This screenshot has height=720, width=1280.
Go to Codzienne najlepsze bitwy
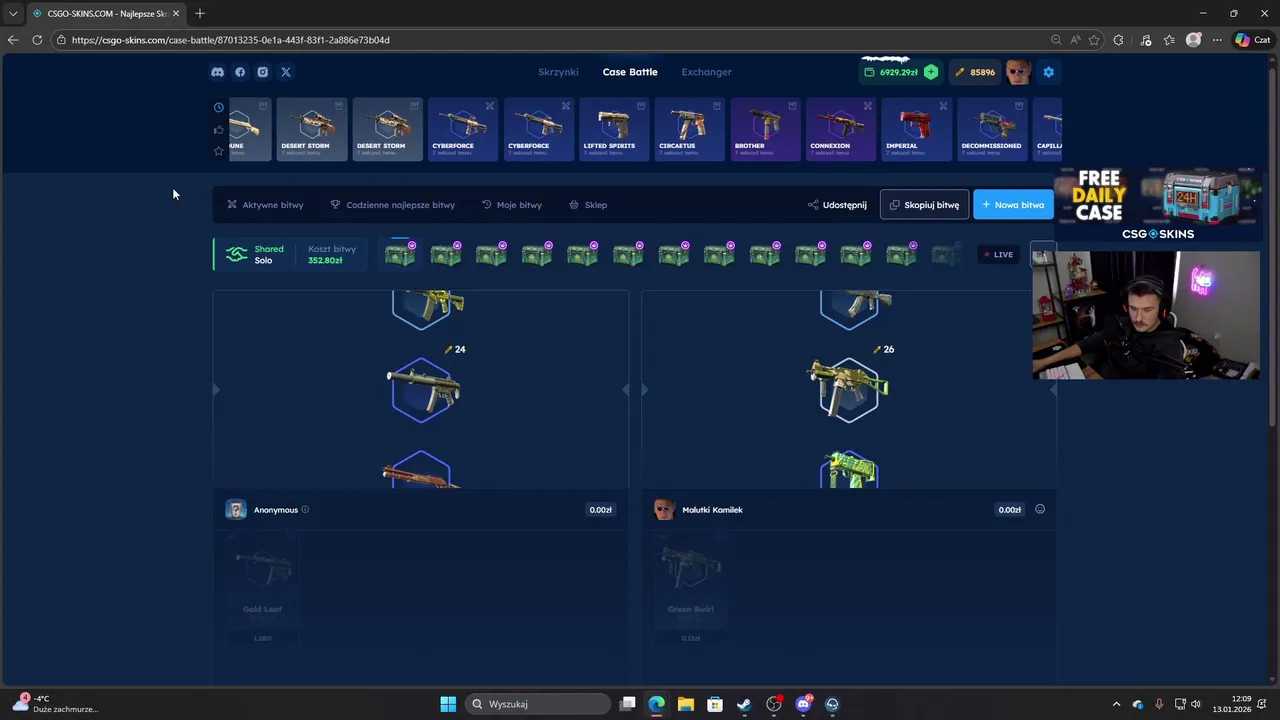[392, 205]
